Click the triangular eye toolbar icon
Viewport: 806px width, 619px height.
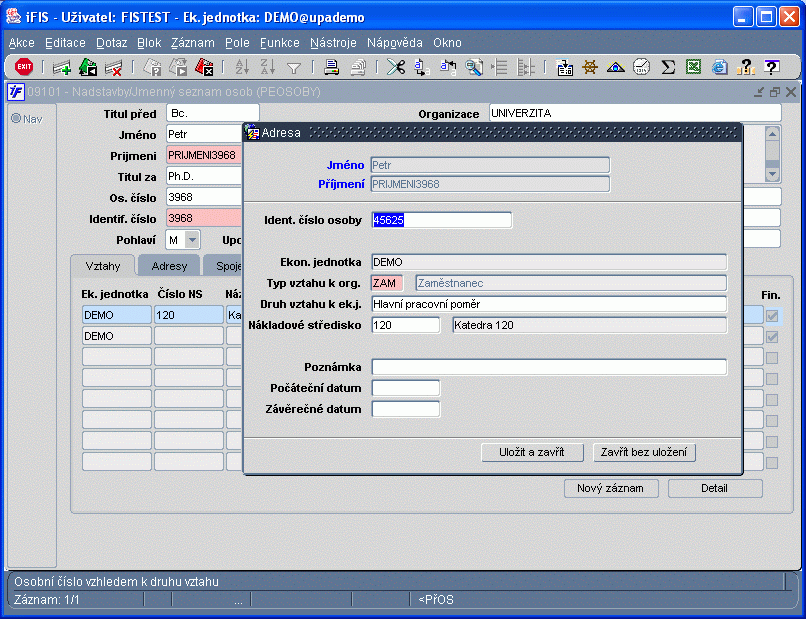point(616,67)
